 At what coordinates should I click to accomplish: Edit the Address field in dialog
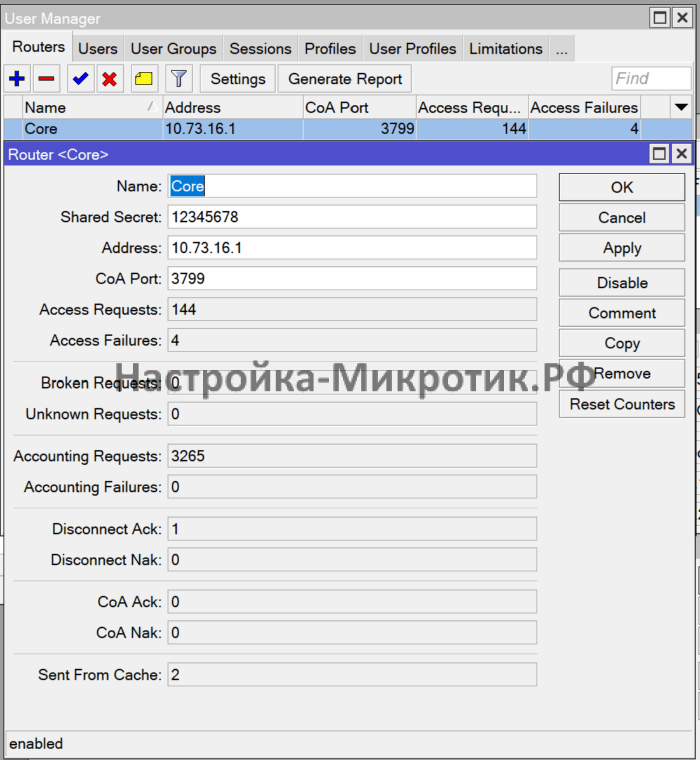tap(352, 248)
